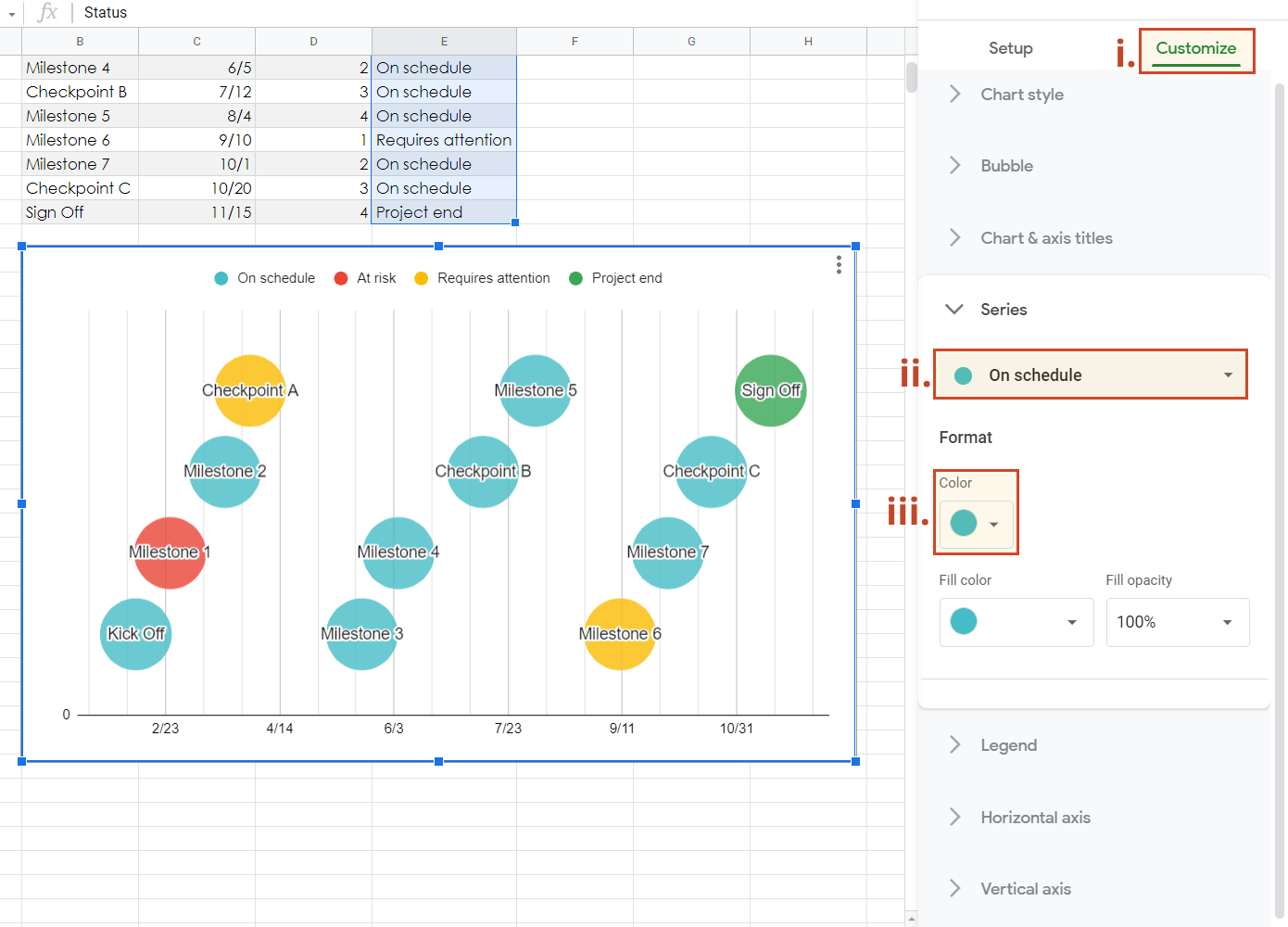Open the On schedule series dropdown
This screenshot has width=1288, height=927.
tap(1229, 375)
